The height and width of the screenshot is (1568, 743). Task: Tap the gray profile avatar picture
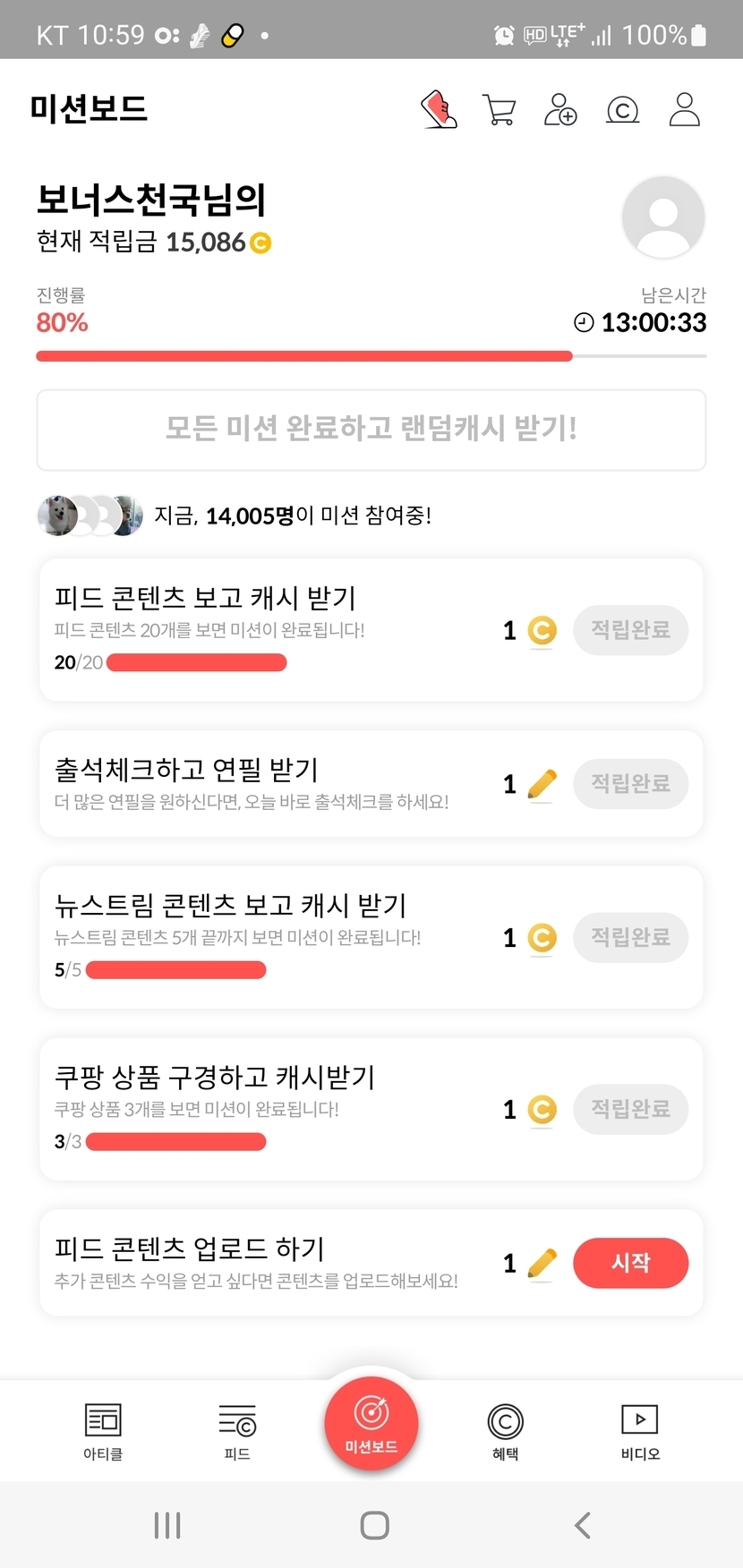click(x=663, y=217)
